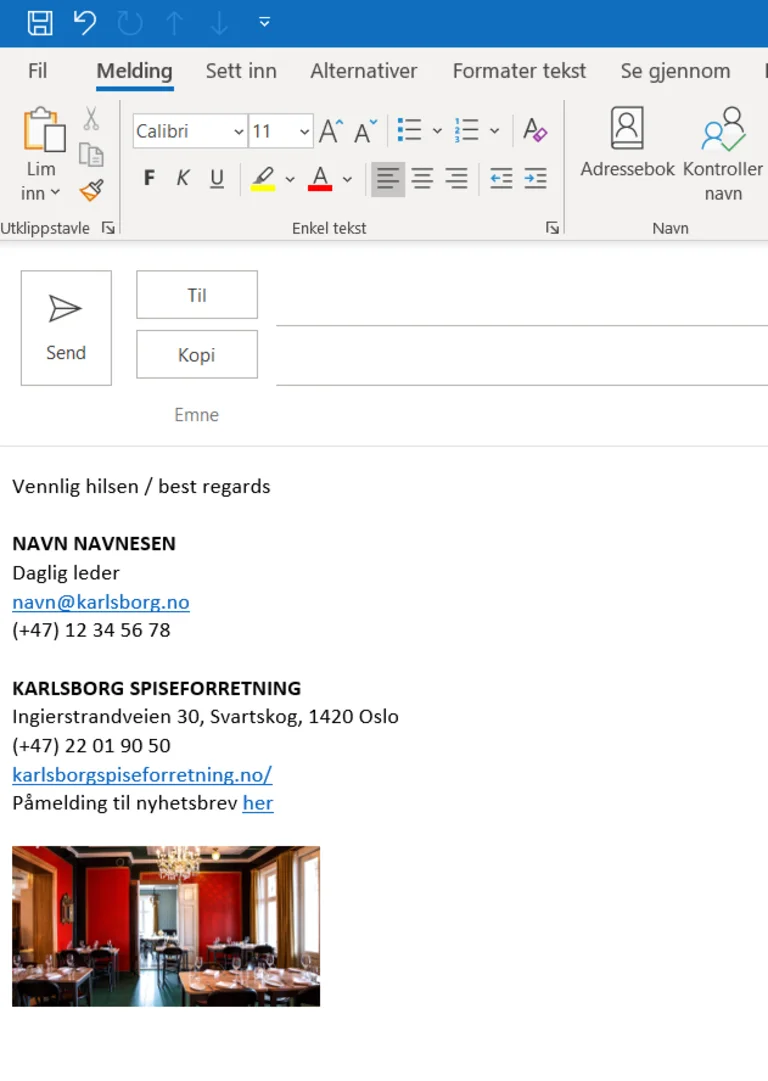Toggle bold formatting with F button
The height and width of the screenshot is (1081, 768).
click(149, 179)
